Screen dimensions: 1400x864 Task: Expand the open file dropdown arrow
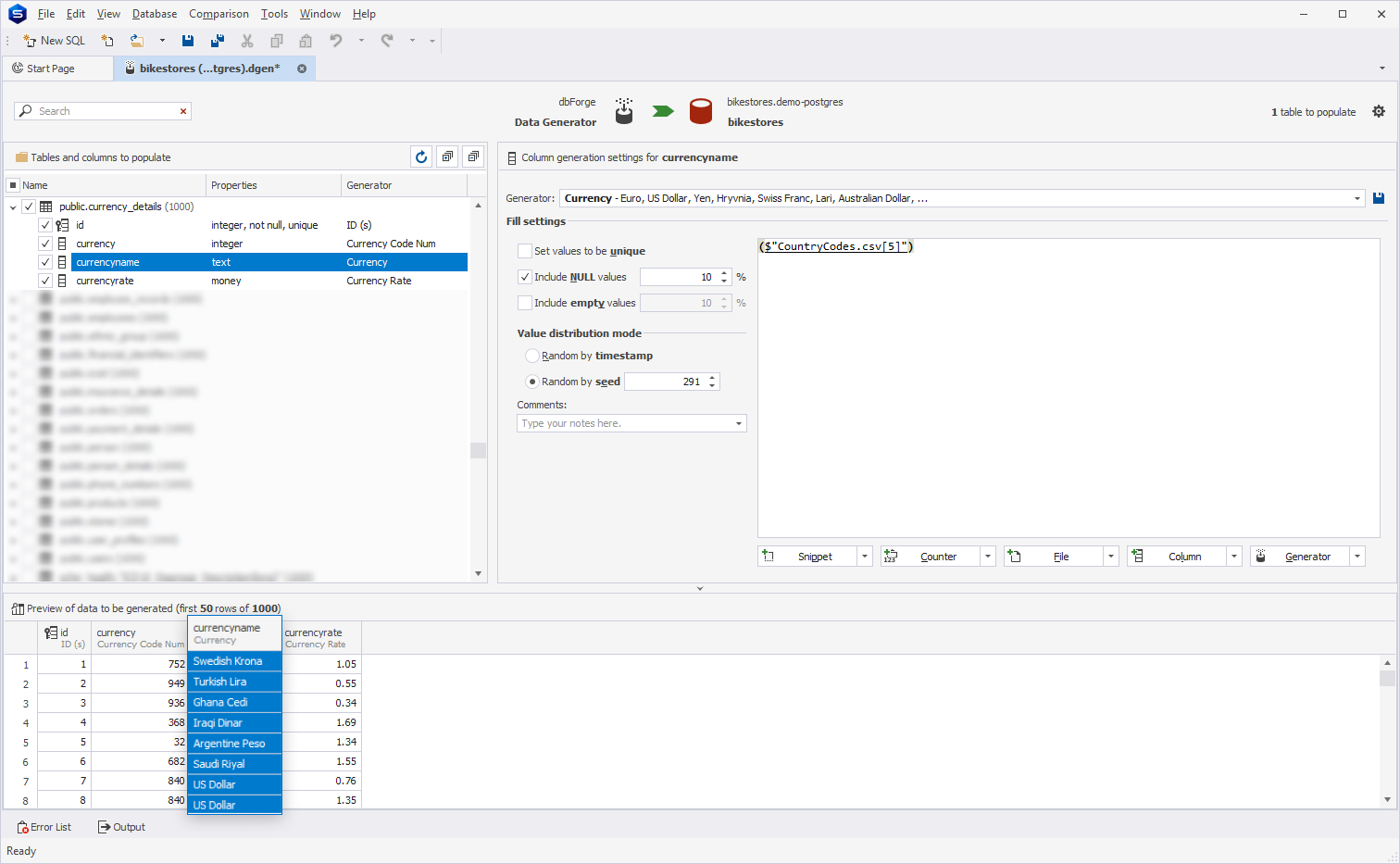[x=162, y=41]
